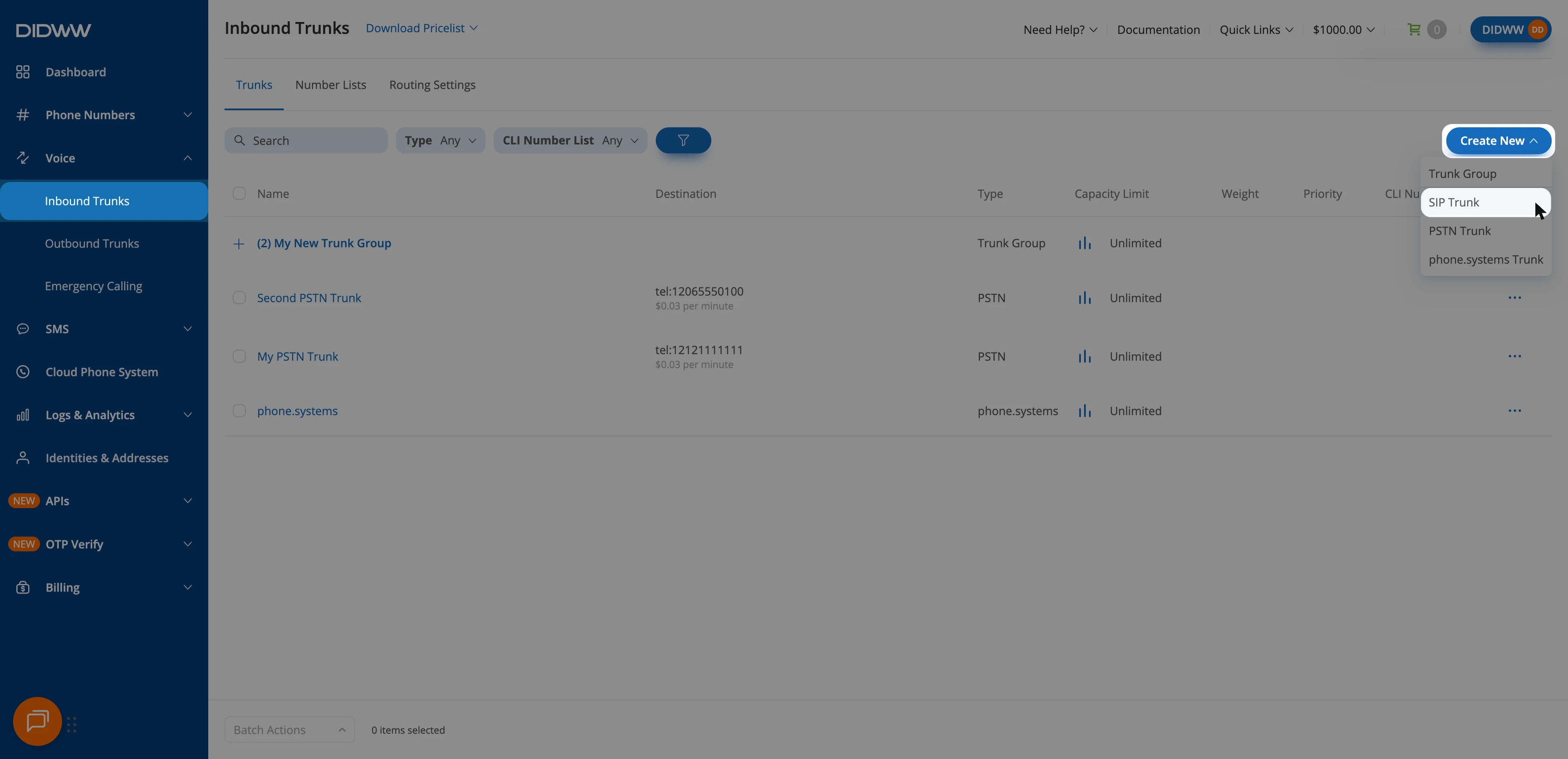Click the DD user avatar badge
This screenshot has height=759, width=1568.
click(x=1537, y=29)
